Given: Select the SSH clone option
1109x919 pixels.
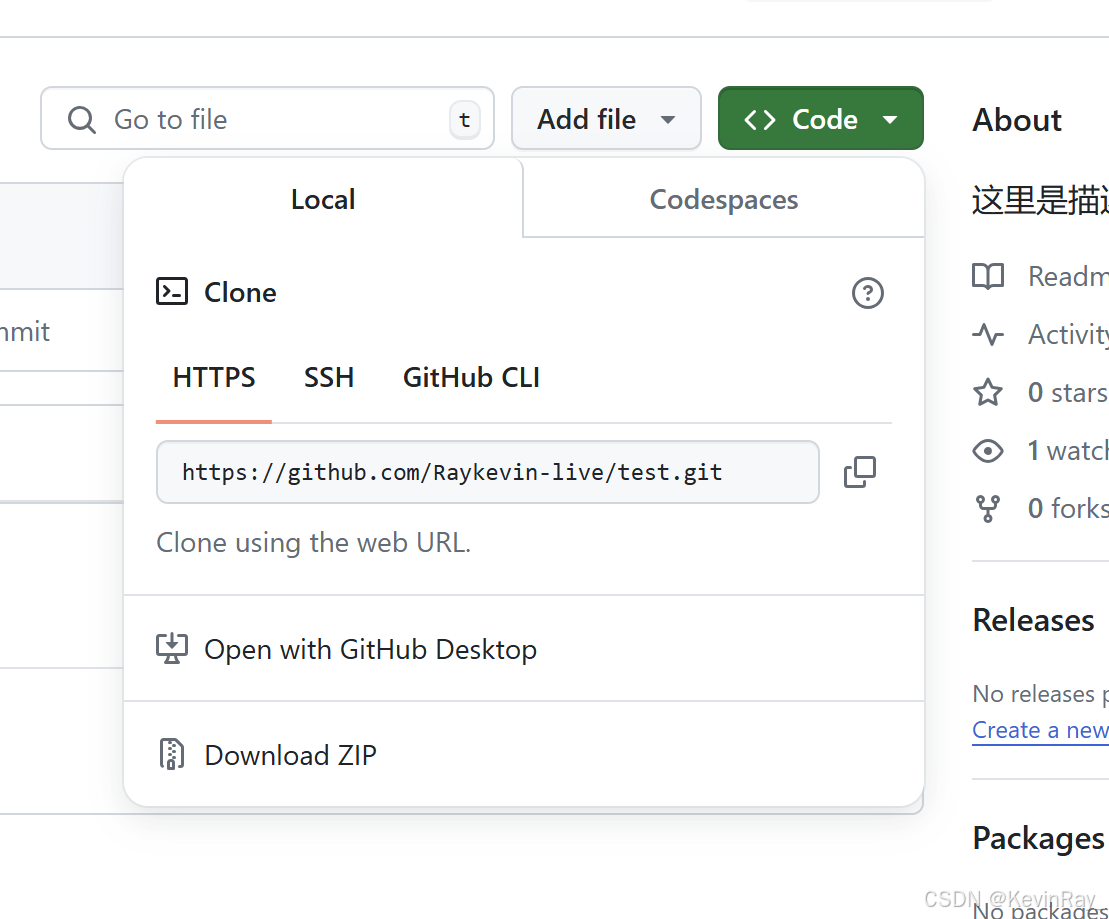Looking at the screenshot, I should (329, 378).
